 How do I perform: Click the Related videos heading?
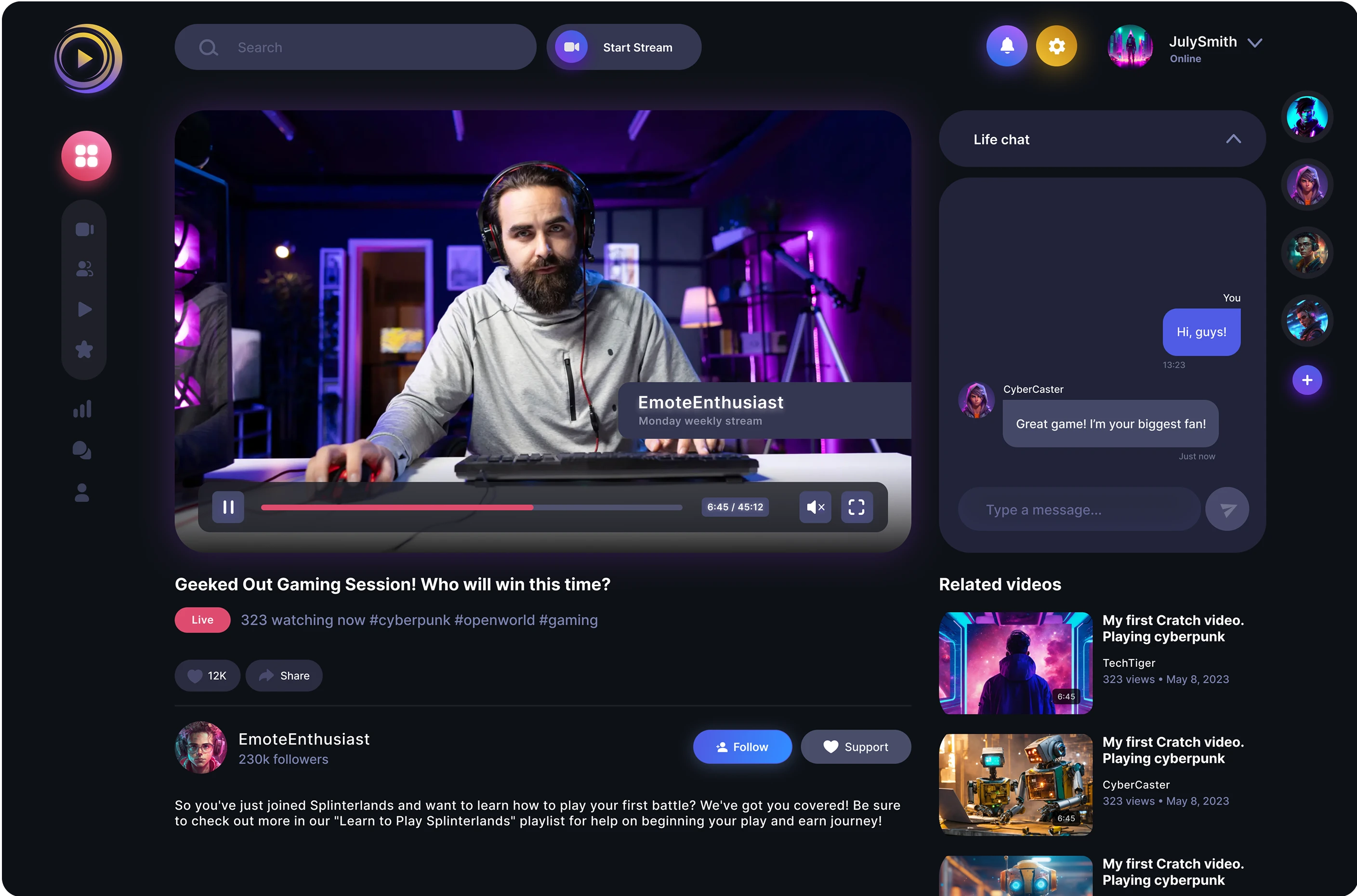pos(1000,584)
